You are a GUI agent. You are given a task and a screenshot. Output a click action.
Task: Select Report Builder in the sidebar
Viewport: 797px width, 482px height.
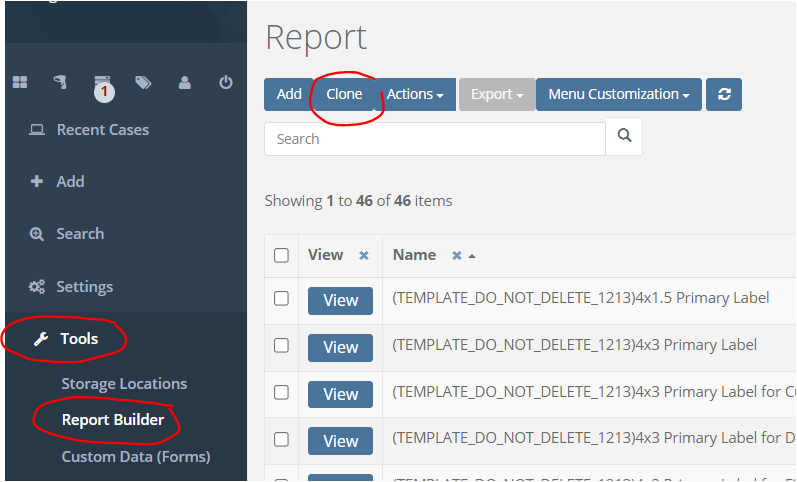pos(112,420)
